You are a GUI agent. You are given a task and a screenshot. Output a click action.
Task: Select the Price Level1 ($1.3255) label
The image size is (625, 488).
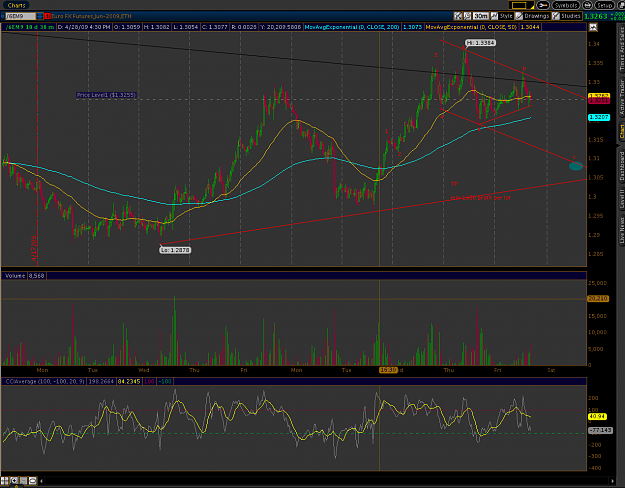[x=106, y=95]
